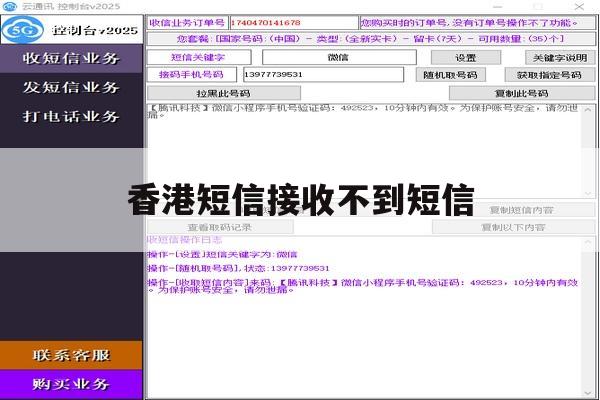Click the 短信关键字 label
600x400 pixels.
pyautogui.click(x=198, y=57)
